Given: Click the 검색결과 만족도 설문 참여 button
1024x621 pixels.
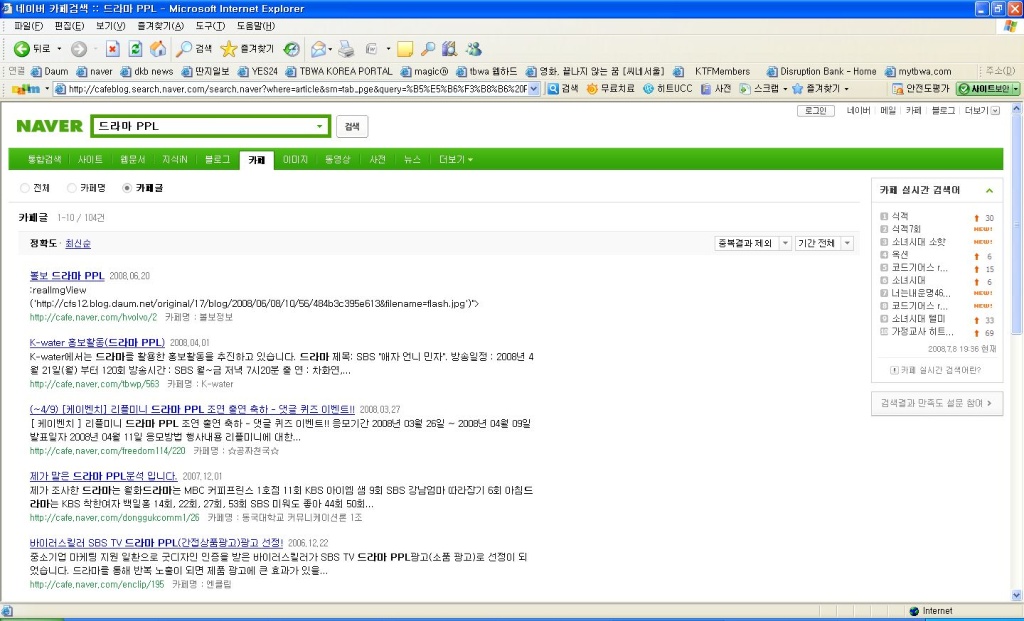Looking at the screenshot, I should [937, 404].
